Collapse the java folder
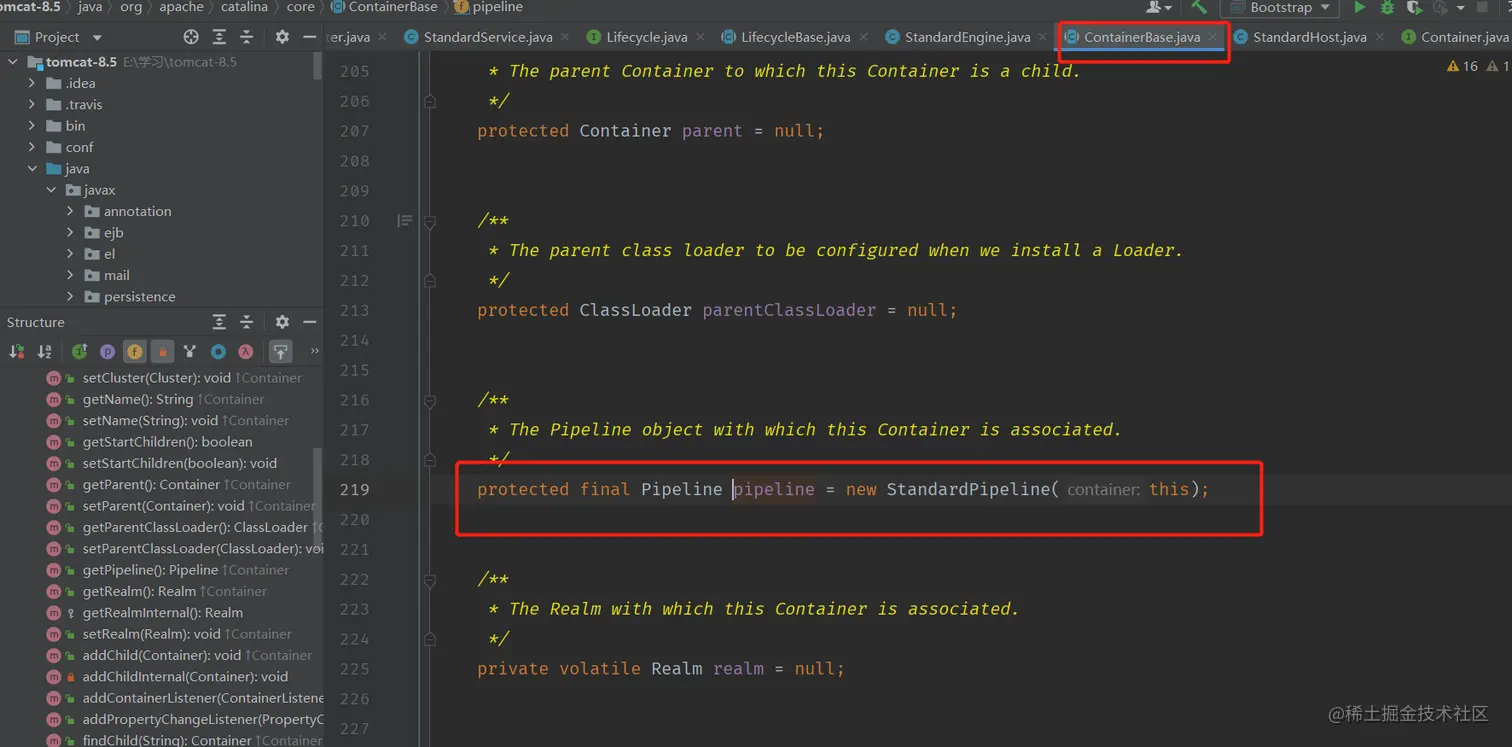 [32, 168]
